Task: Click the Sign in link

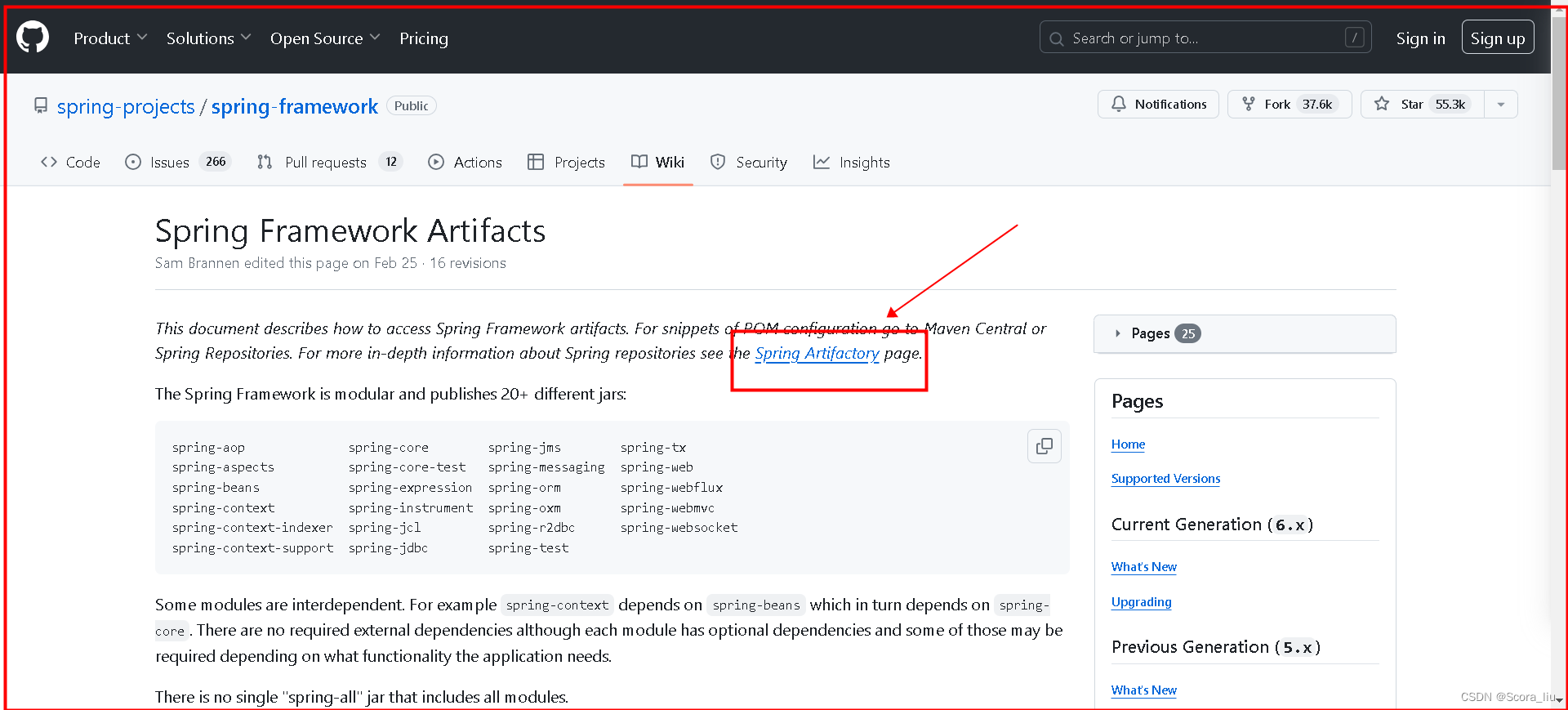Action: point(1420,38)
